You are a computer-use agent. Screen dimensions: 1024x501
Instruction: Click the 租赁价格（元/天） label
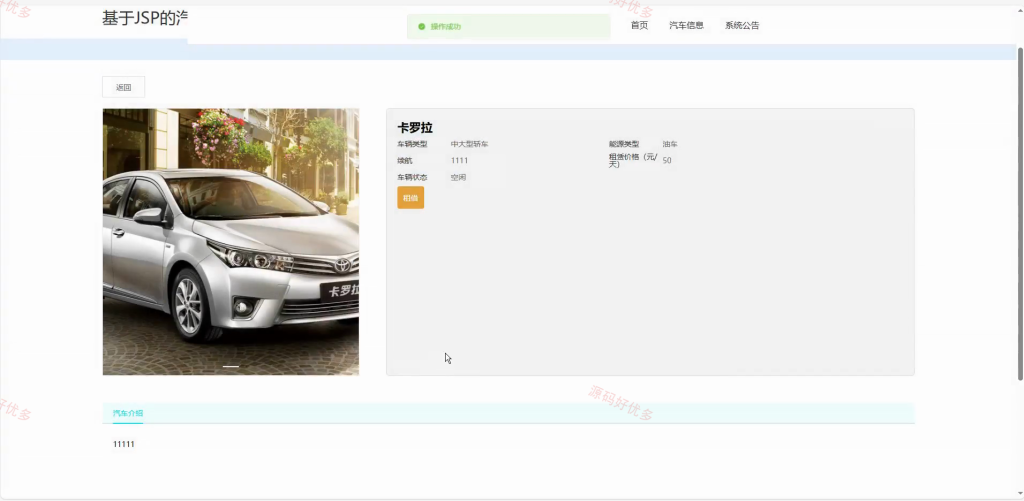[633, 160]
